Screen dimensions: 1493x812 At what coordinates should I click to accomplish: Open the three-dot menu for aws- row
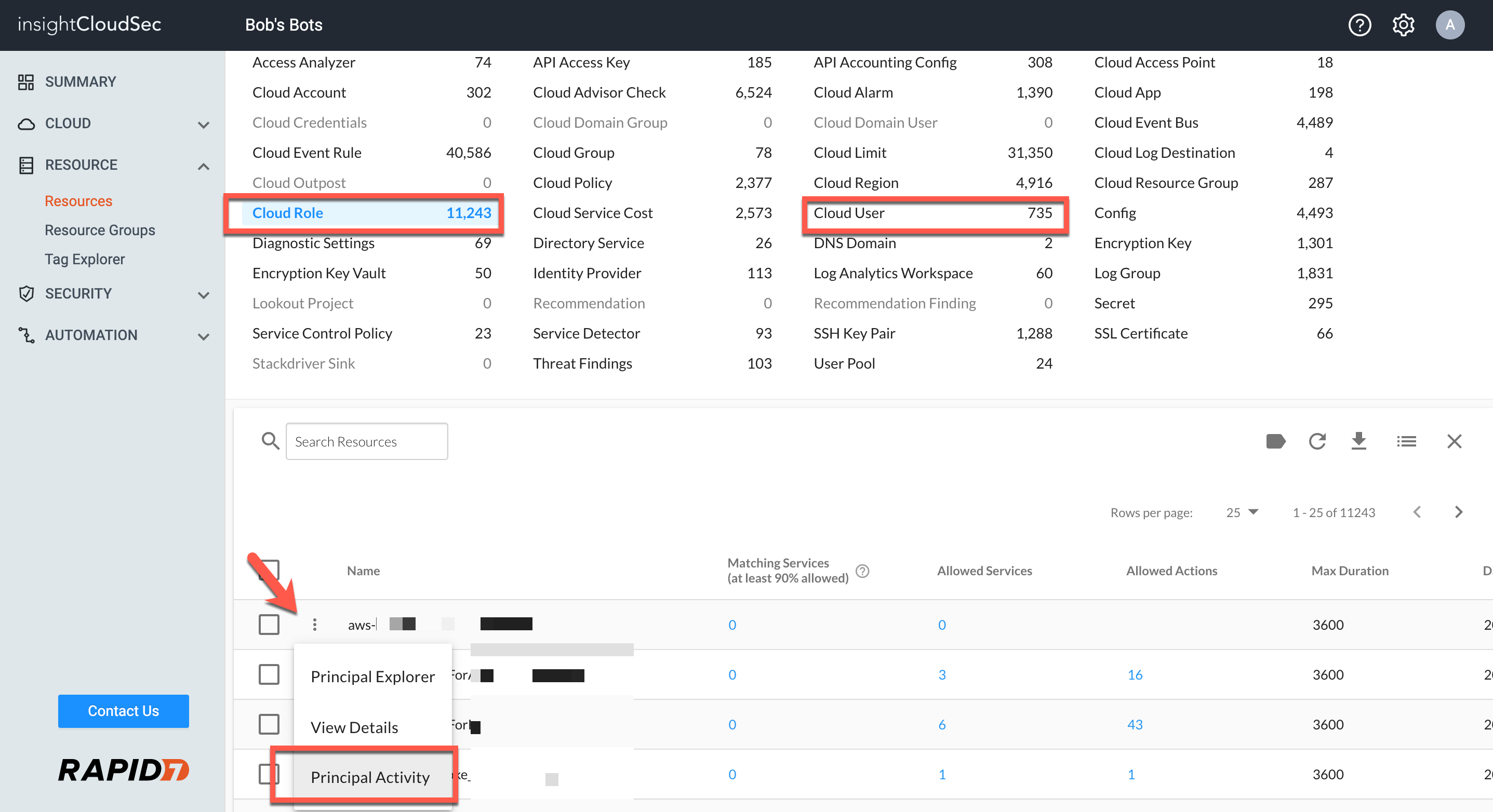pos(315,625)
